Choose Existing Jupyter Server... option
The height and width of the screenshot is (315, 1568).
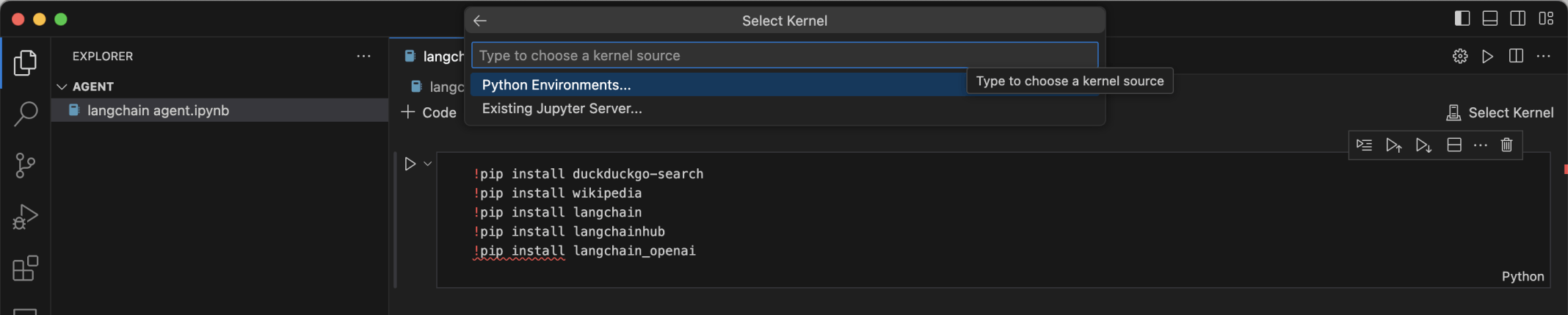click(x=562, y=109)
